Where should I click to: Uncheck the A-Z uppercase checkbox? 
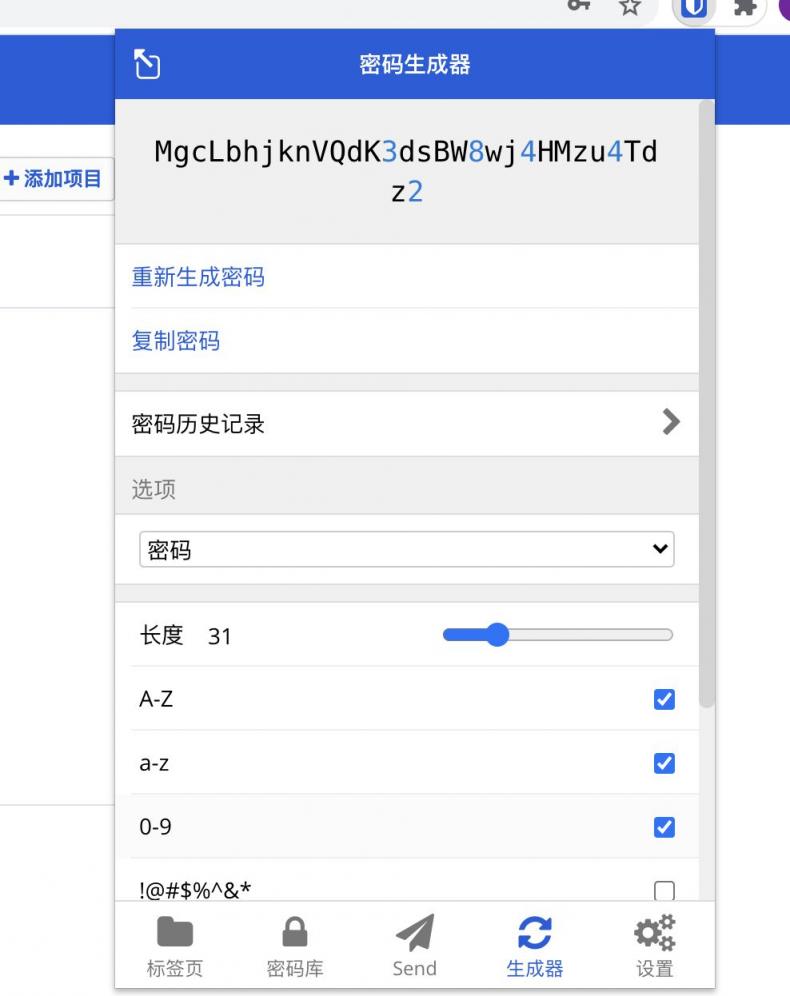(x=664, y=700)
